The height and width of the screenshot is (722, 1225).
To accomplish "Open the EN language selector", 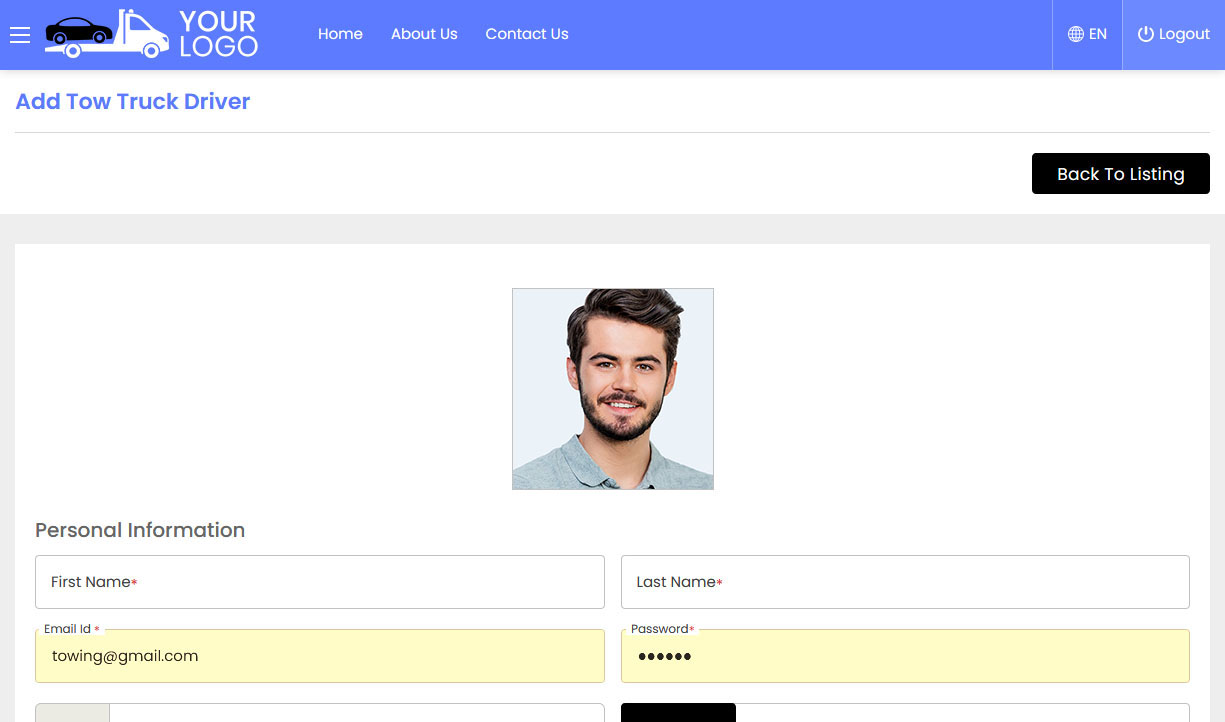I will pos(1088,35).
